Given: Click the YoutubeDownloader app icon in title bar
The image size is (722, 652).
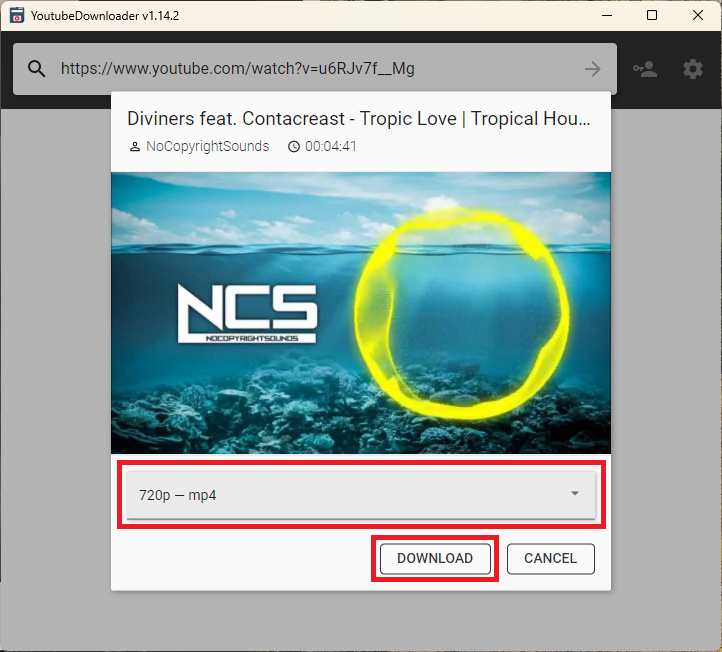Looking at the screenshot, I should [17, 15].
